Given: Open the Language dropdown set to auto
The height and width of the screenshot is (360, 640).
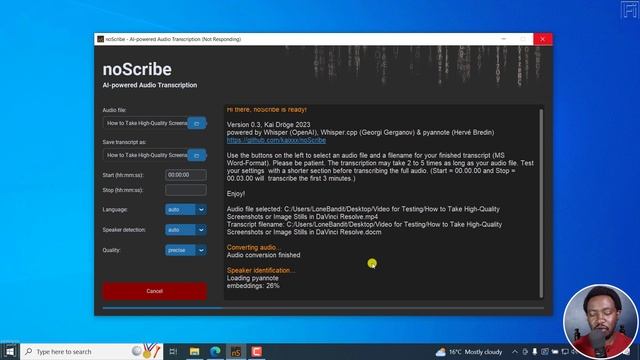Looking at the screenshot, I should click(186, 209).
